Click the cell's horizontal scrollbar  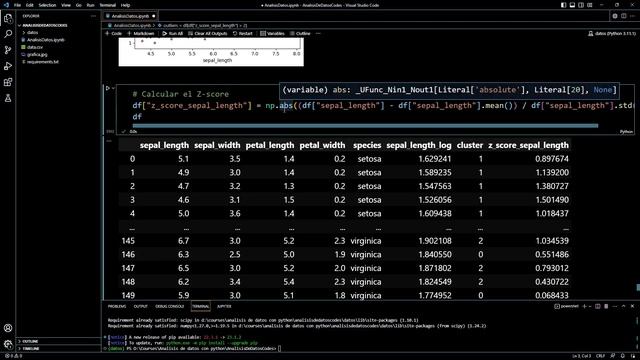click(x=365, y=126)
